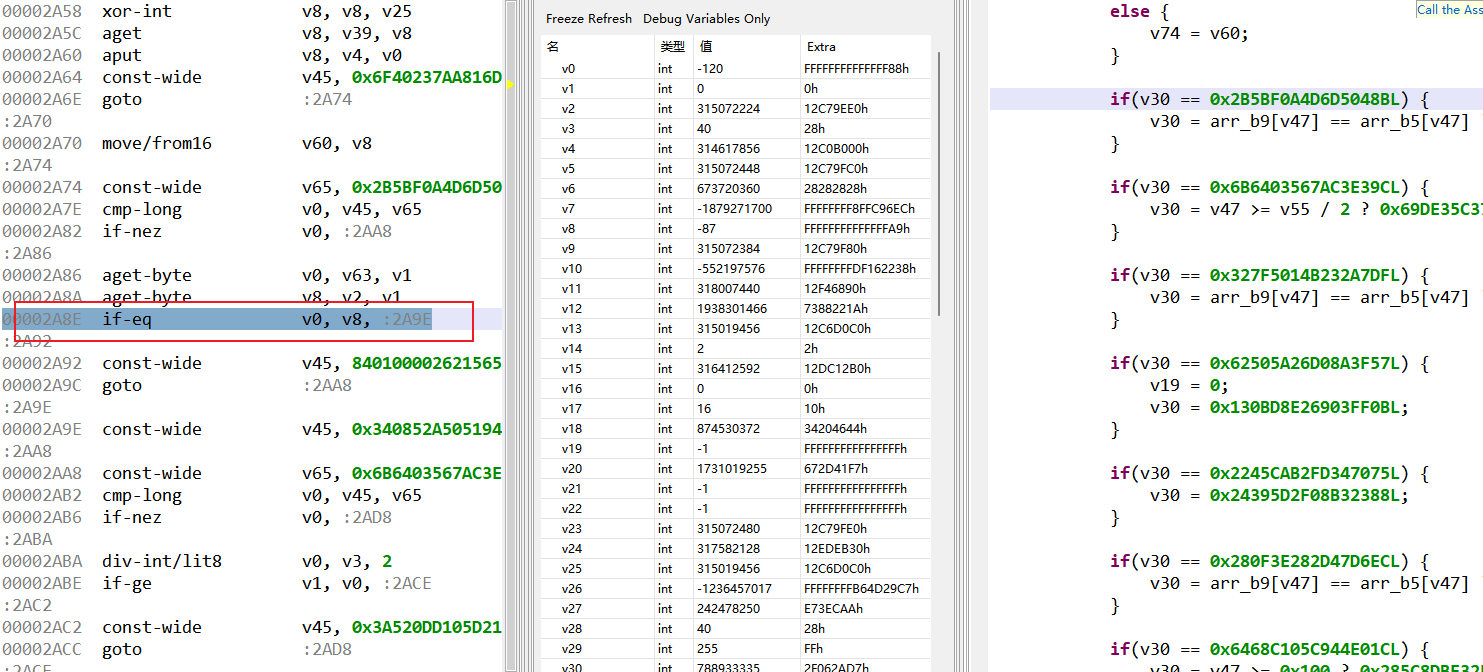Click the Call the Ass tooltip link
The image size is (1483, 672).
pyautogui.click(x=1449, y=9)
